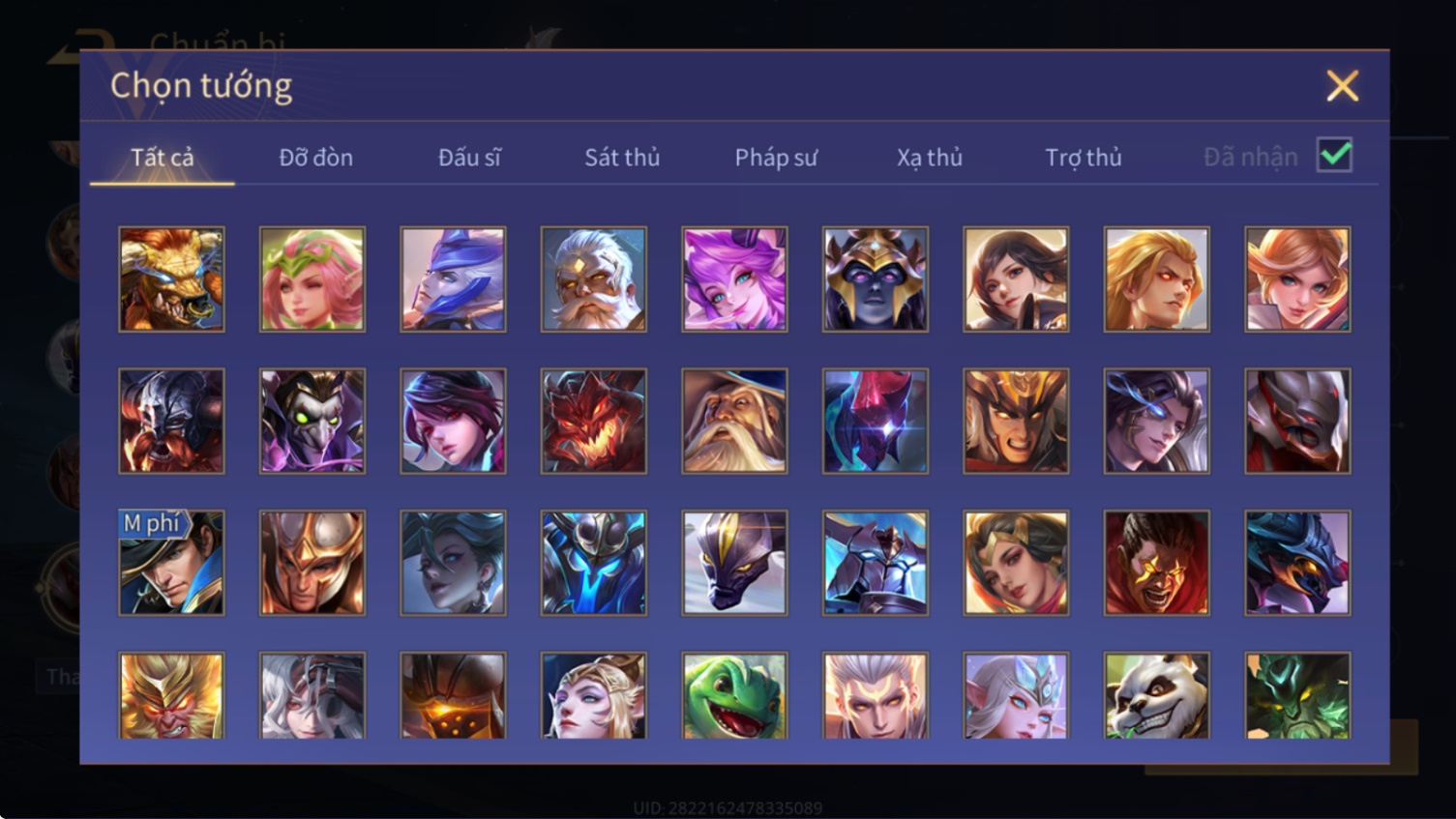
Task: Select the golden bull hero portrait
Action: 171,279
